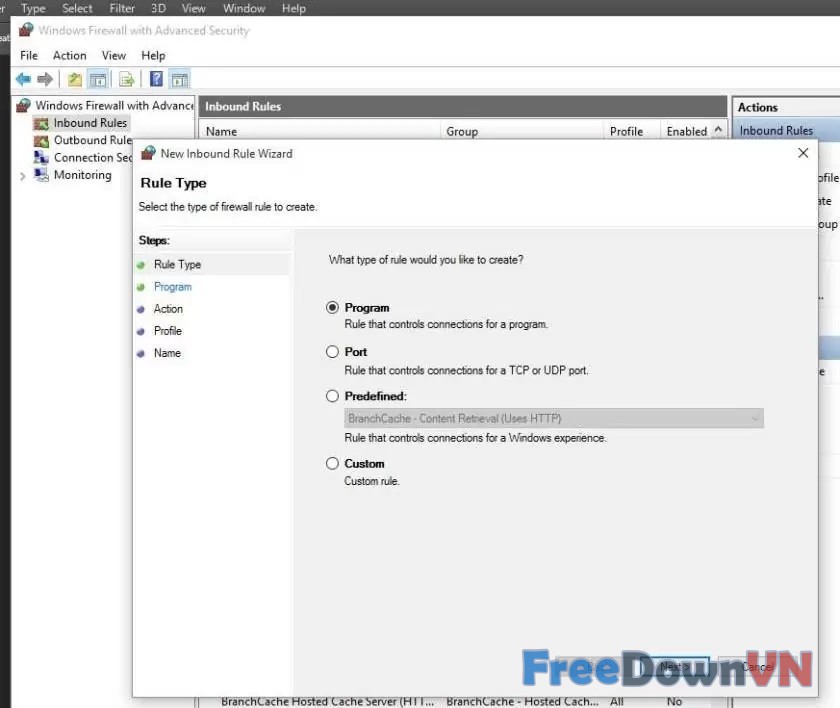This screenshot has height=708, width=840.
Task: Click Show/Hide Console Tree toolbar icon
Action: [x=98, y=79]
